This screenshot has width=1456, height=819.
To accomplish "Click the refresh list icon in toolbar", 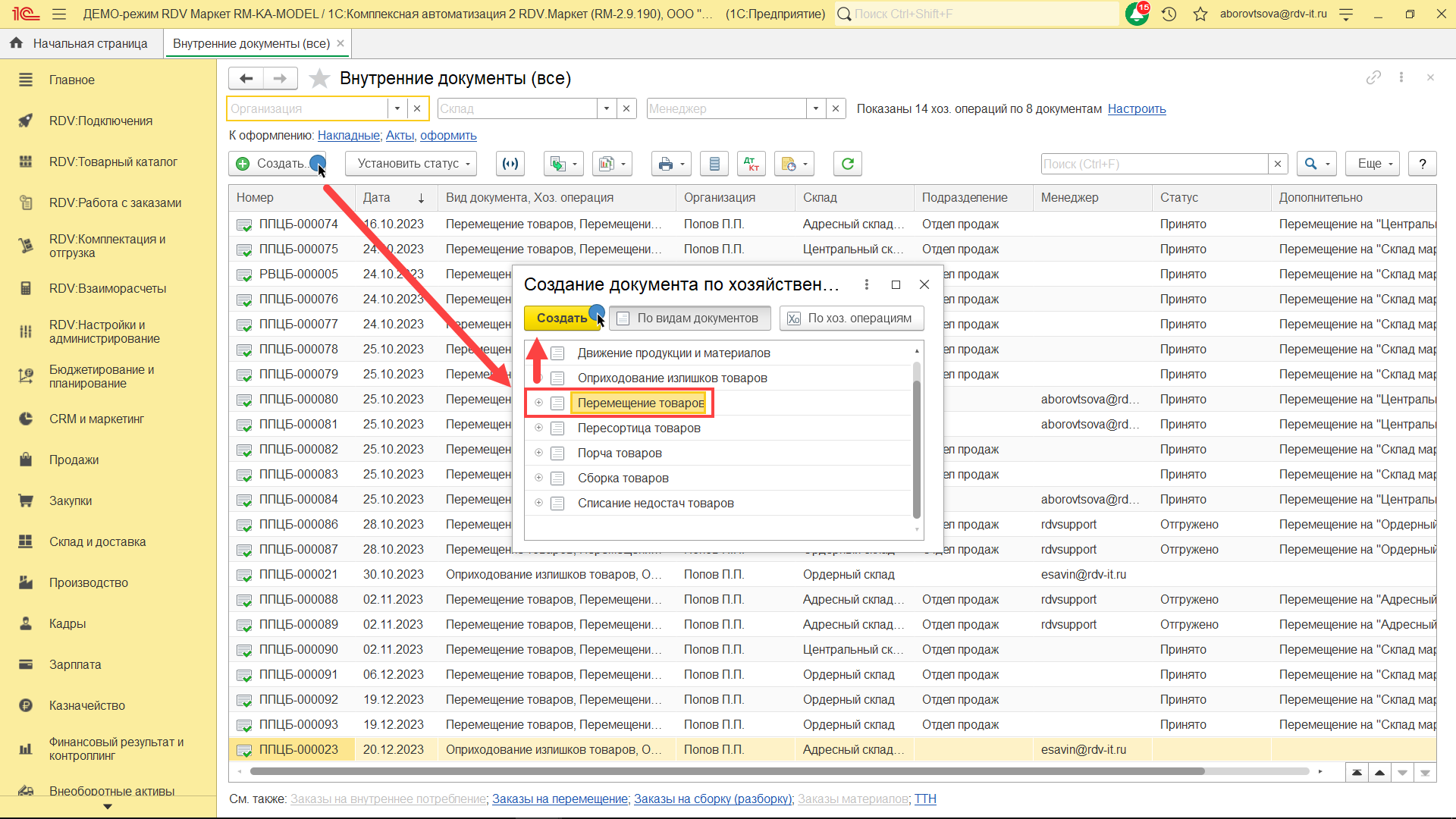I will click(x=847, y=164).
